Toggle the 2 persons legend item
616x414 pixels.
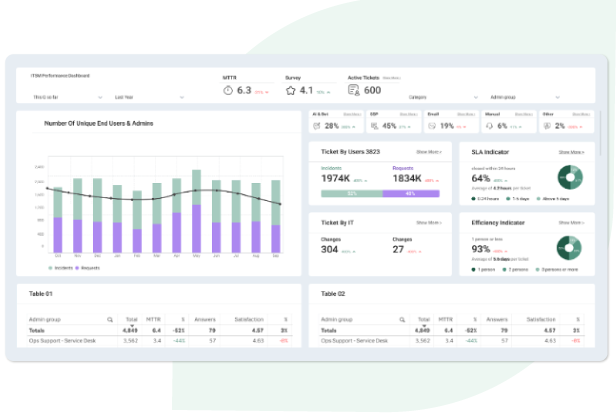click(515, 270)
